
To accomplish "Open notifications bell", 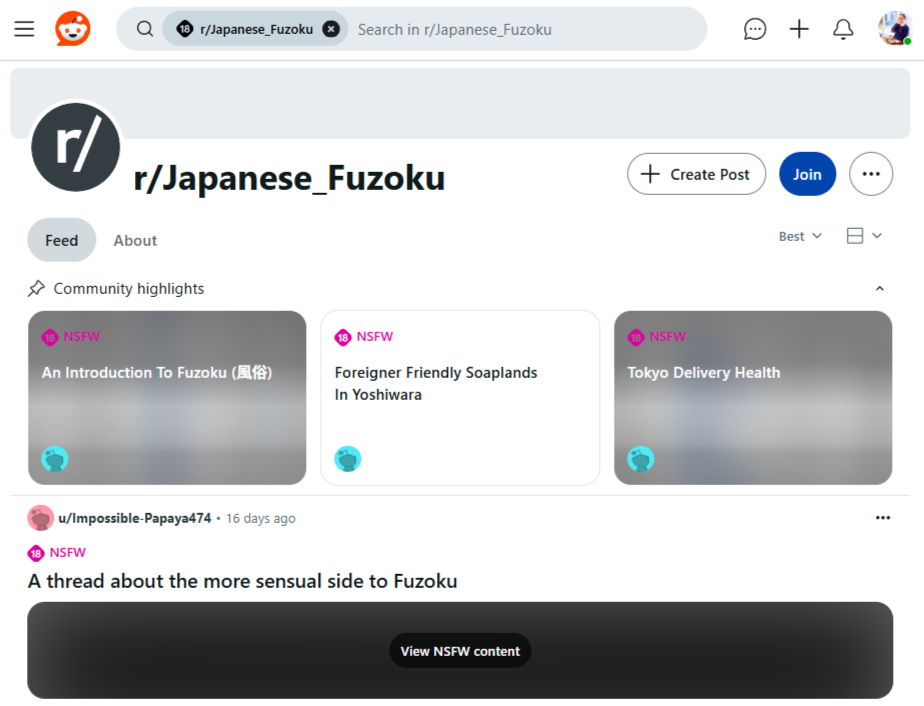I will pyautogui.click(x=843, y=29).
